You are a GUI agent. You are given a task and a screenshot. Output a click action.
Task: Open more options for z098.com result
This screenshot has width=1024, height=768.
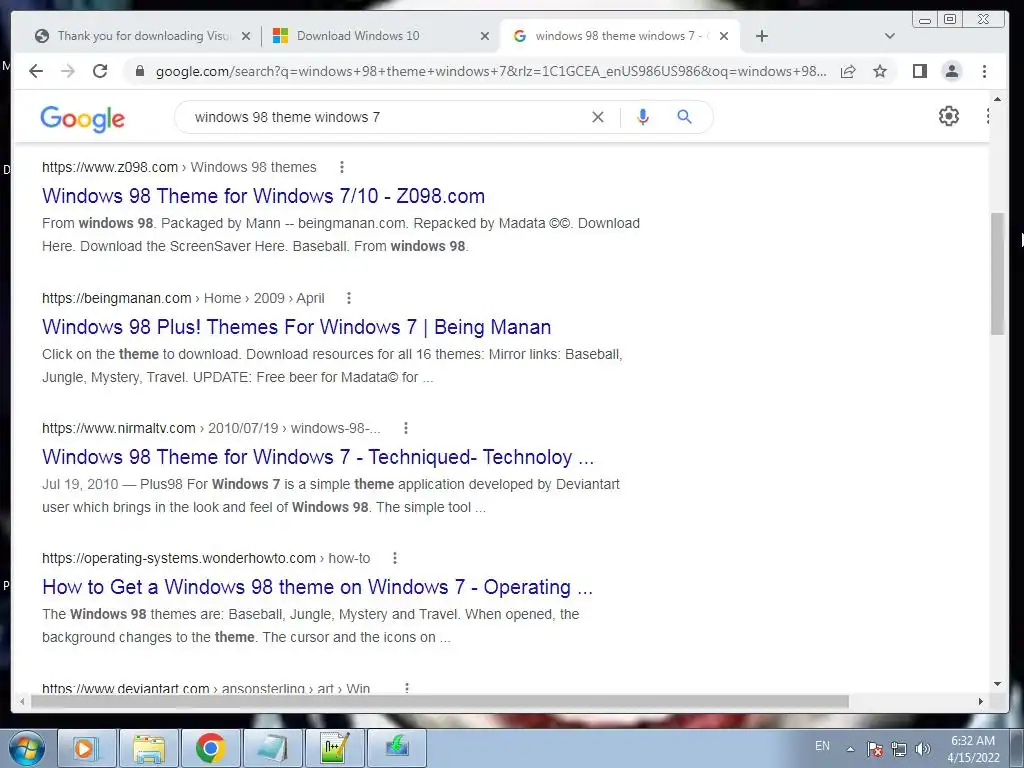[342, 167]
